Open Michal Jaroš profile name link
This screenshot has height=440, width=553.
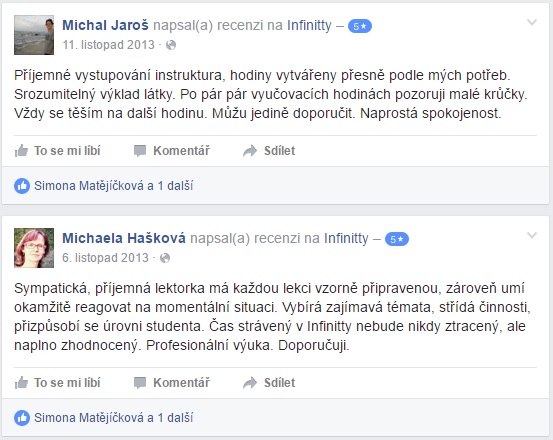coord(105,25)
